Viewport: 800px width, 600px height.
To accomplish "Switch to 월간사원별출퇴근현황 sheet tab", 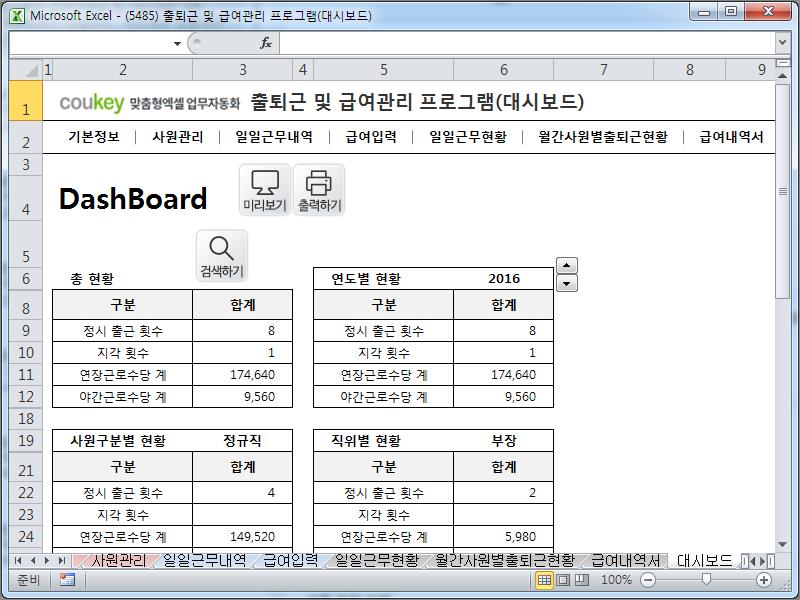I will pyautogui.click(x=505, y=561).
